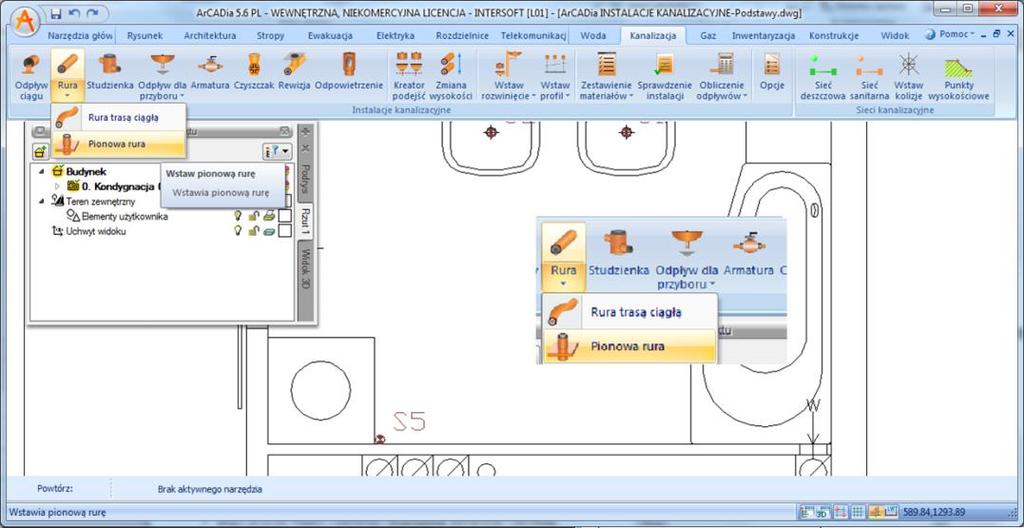The height and width of the screenshot is (528, 1024).
Task: Select Uchwyt widoku tree item
Action: [x=97, y=231]
